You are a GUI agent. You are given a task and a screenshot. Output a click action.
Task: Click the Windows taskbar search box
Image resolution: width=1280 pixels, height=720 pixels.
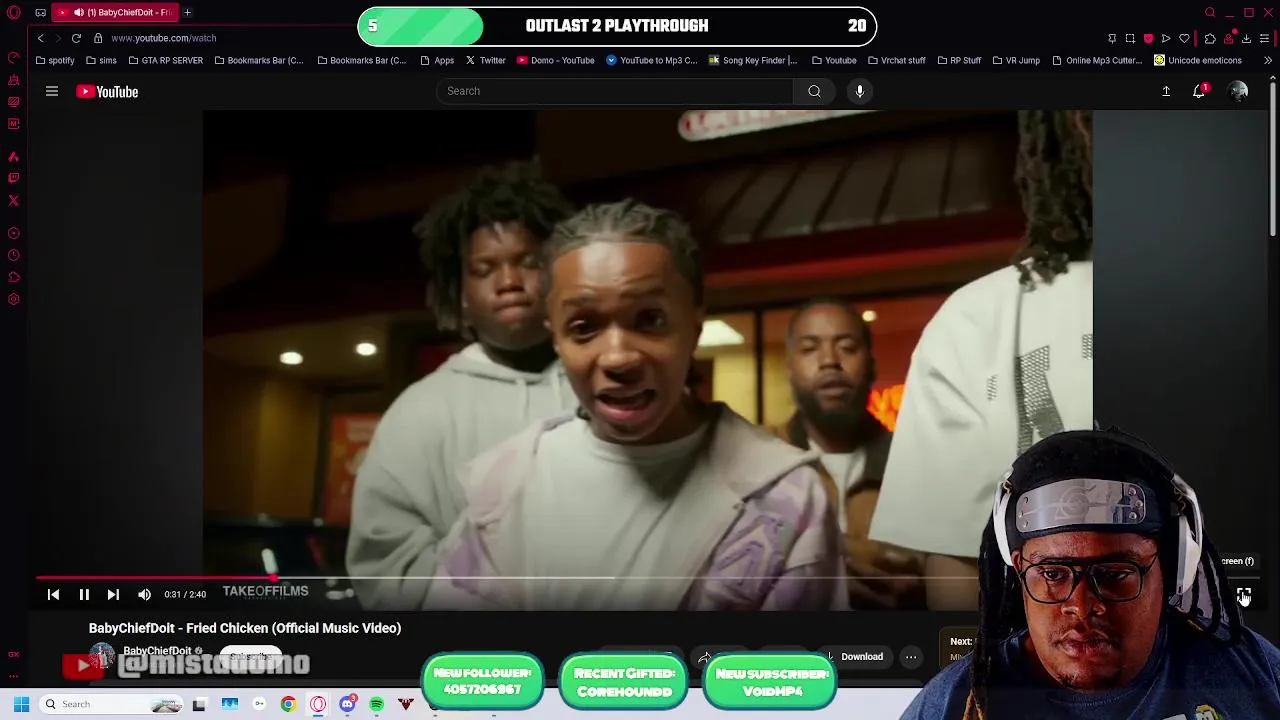(x=110, y=704)
